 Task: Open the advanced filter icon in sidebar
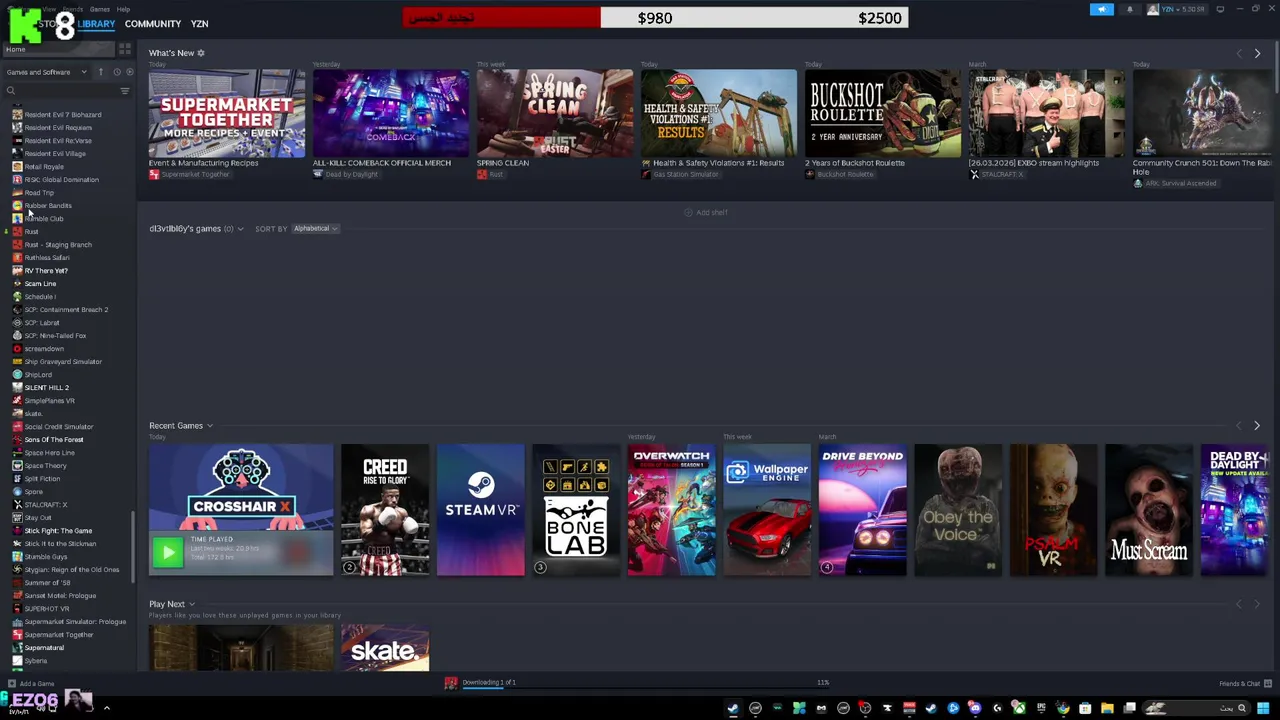(125, 91)
